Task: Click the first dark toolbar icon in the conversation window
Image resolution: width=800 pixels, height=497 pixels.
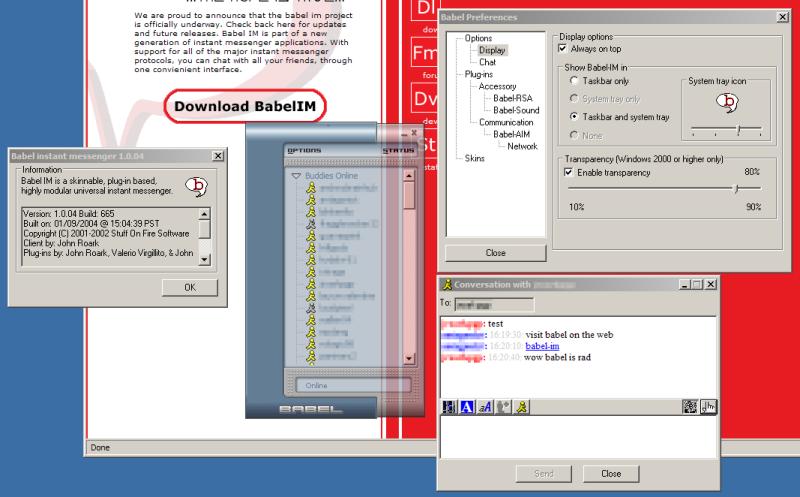Action: [449, 407]
